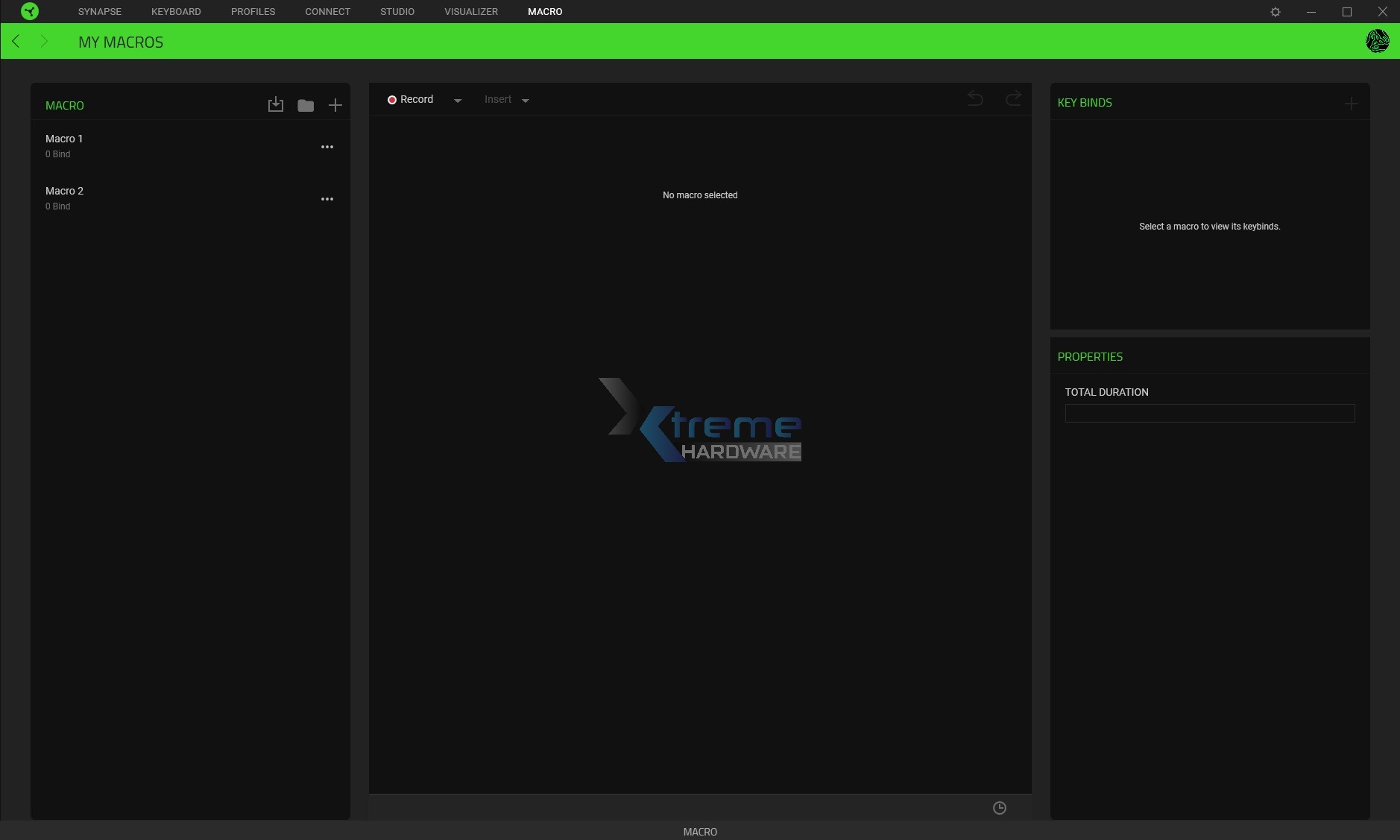Screen dimensions: 1400x840
Task: Open the macro folder icon
Action: point(306,105)
